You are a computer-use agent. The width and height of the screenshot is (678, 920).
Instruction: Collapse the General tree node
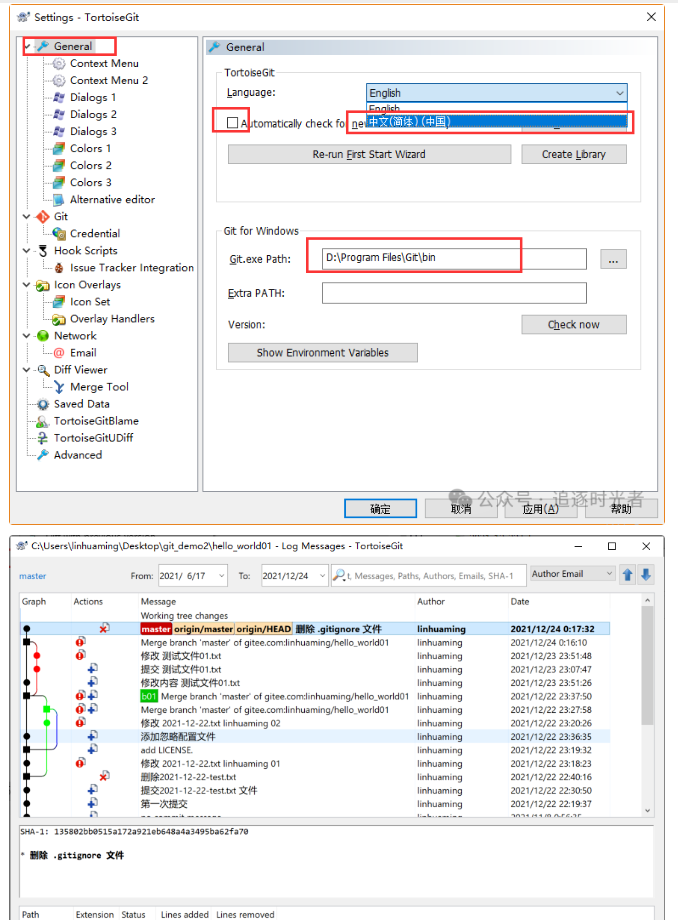click(27, 46)
